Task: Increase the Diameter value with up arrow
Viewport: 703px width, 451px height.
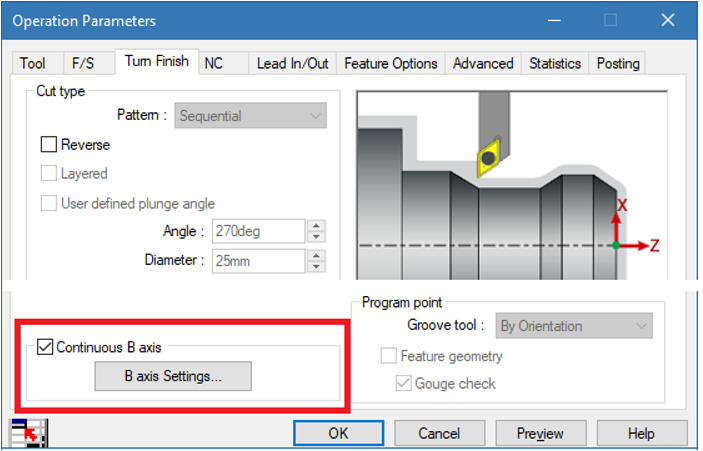Action: (x=317, y=256)
